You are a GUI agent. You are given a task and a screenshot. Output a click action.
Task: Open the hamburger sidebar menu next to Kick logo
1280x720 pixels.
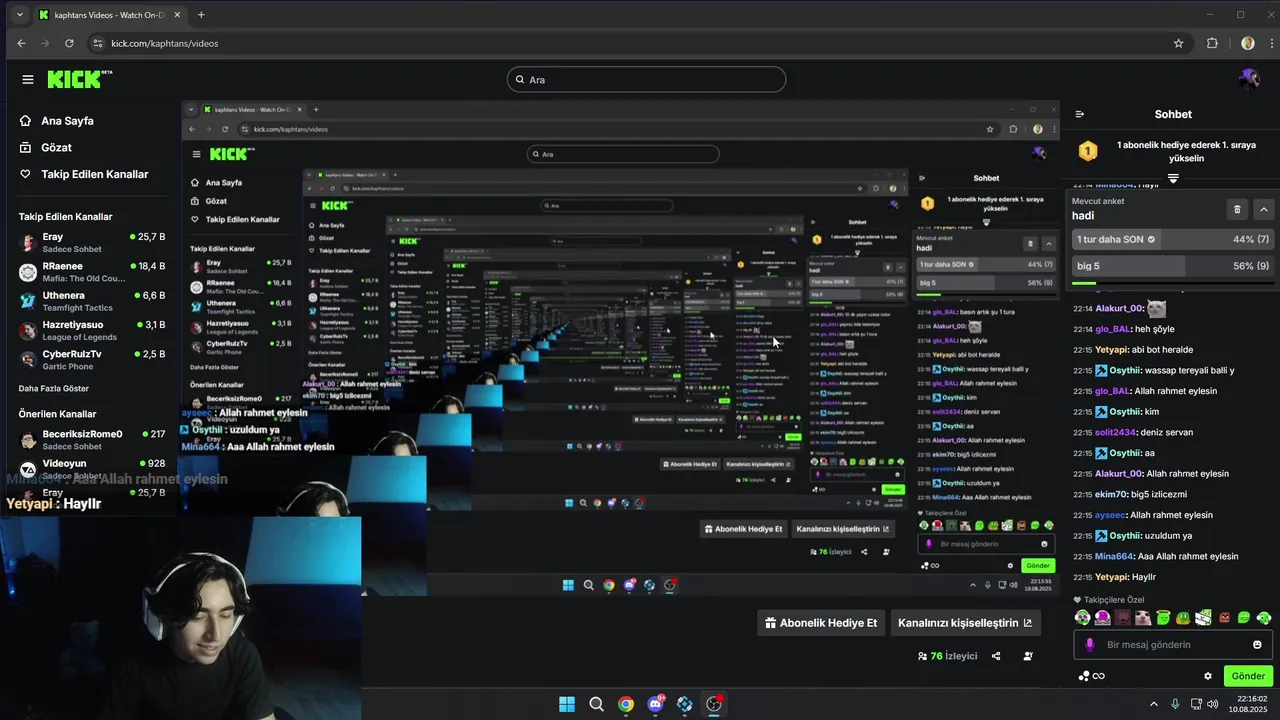click(x=28, y=80)
